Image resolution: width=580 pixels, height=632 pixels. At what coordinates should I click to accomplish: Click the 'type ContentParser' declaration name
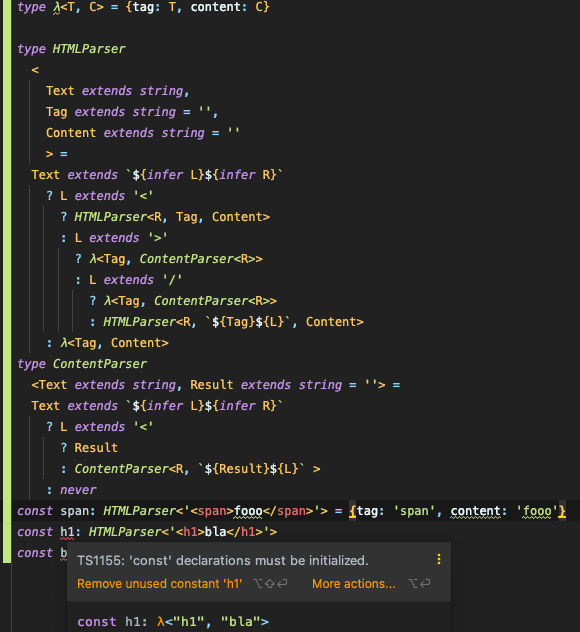[100, 364]
